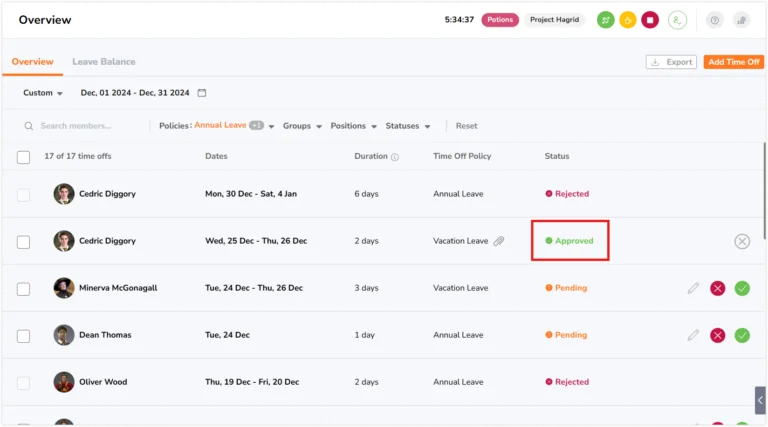The image size is (768, 427).
Task: Expand the side panel chevron
Action: point(760,400)
